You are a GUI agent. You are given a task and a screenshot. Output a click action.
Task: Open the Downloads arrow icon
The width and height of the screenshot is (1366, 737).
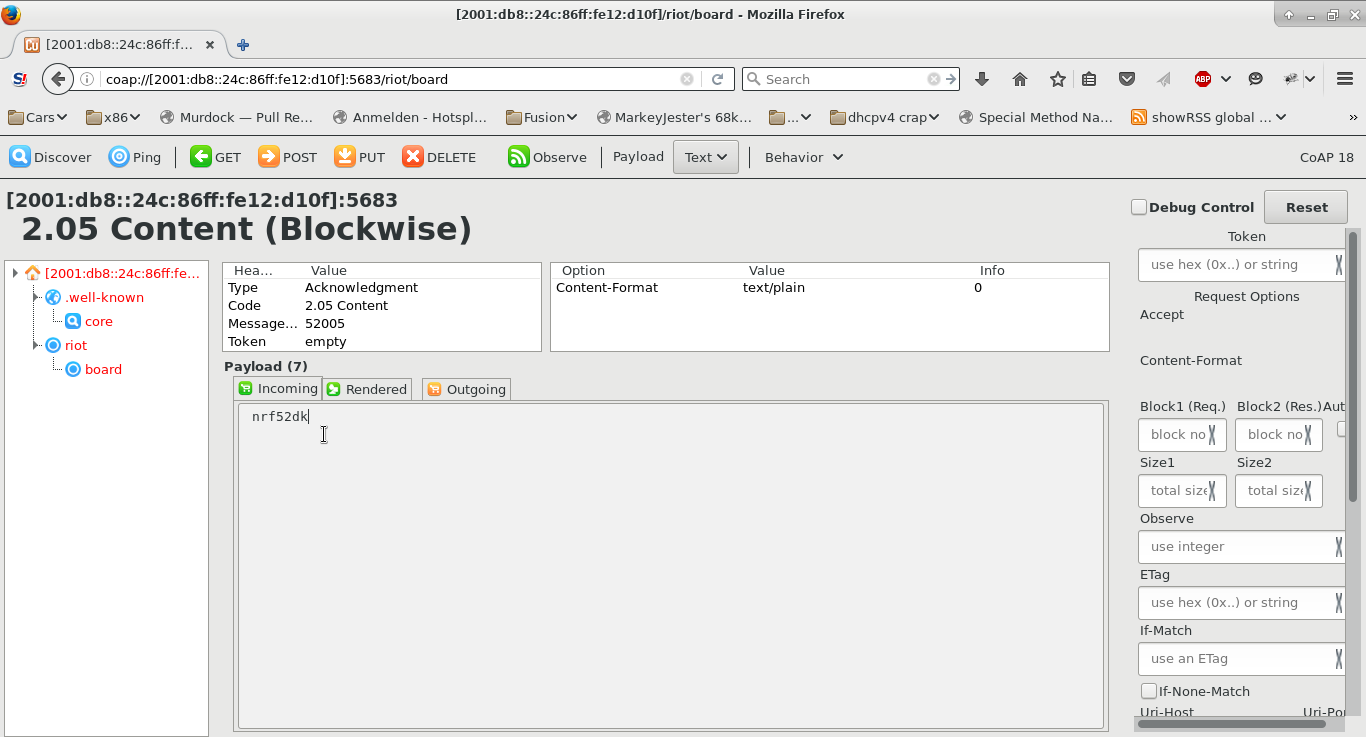[x=981, y=79]
